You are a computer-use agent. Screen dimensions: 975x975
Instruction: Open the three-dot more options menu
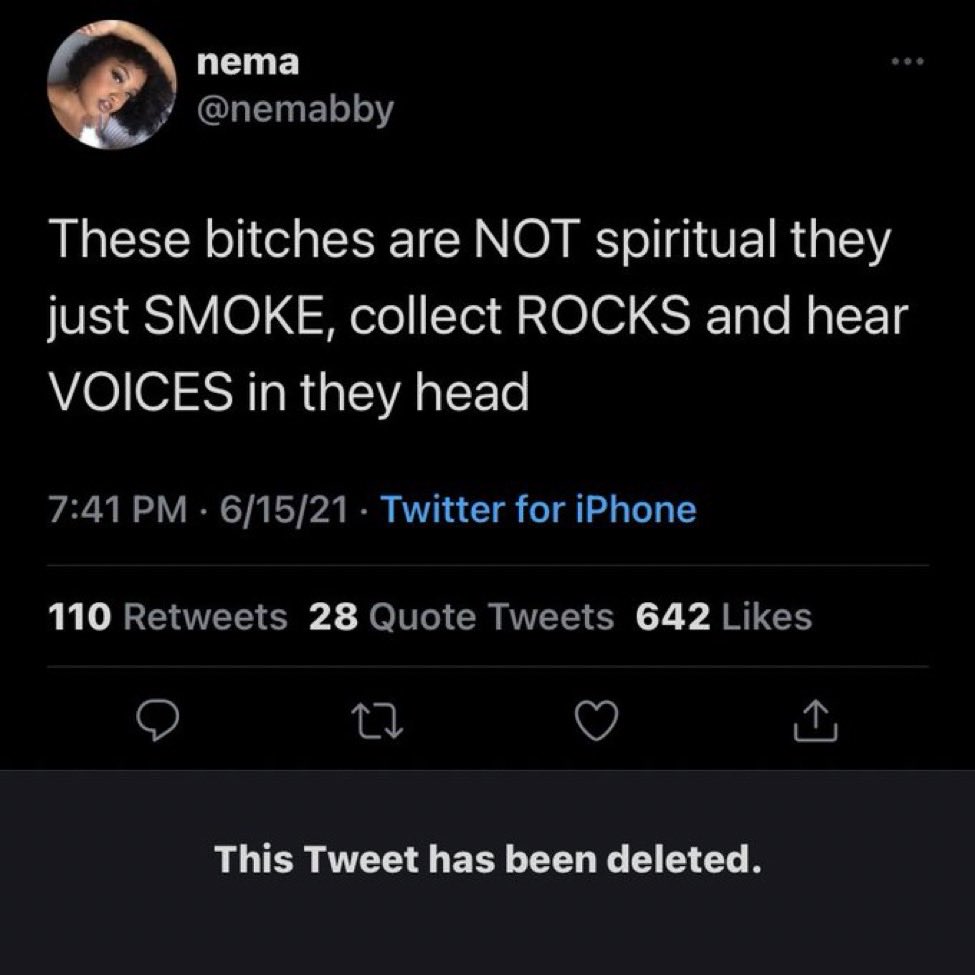point(907,61)
